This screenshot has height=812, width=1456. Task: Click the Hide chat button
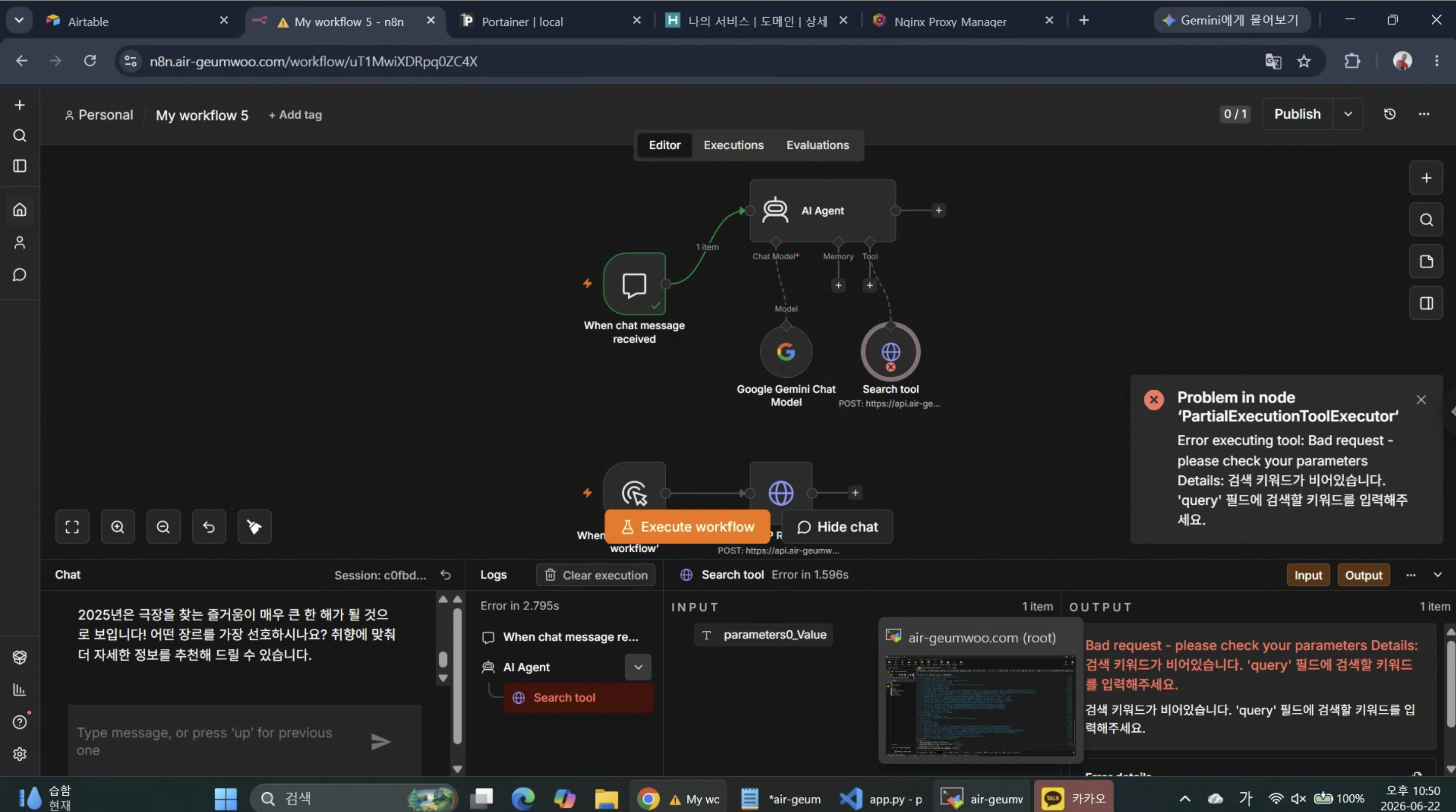[837, 526]
